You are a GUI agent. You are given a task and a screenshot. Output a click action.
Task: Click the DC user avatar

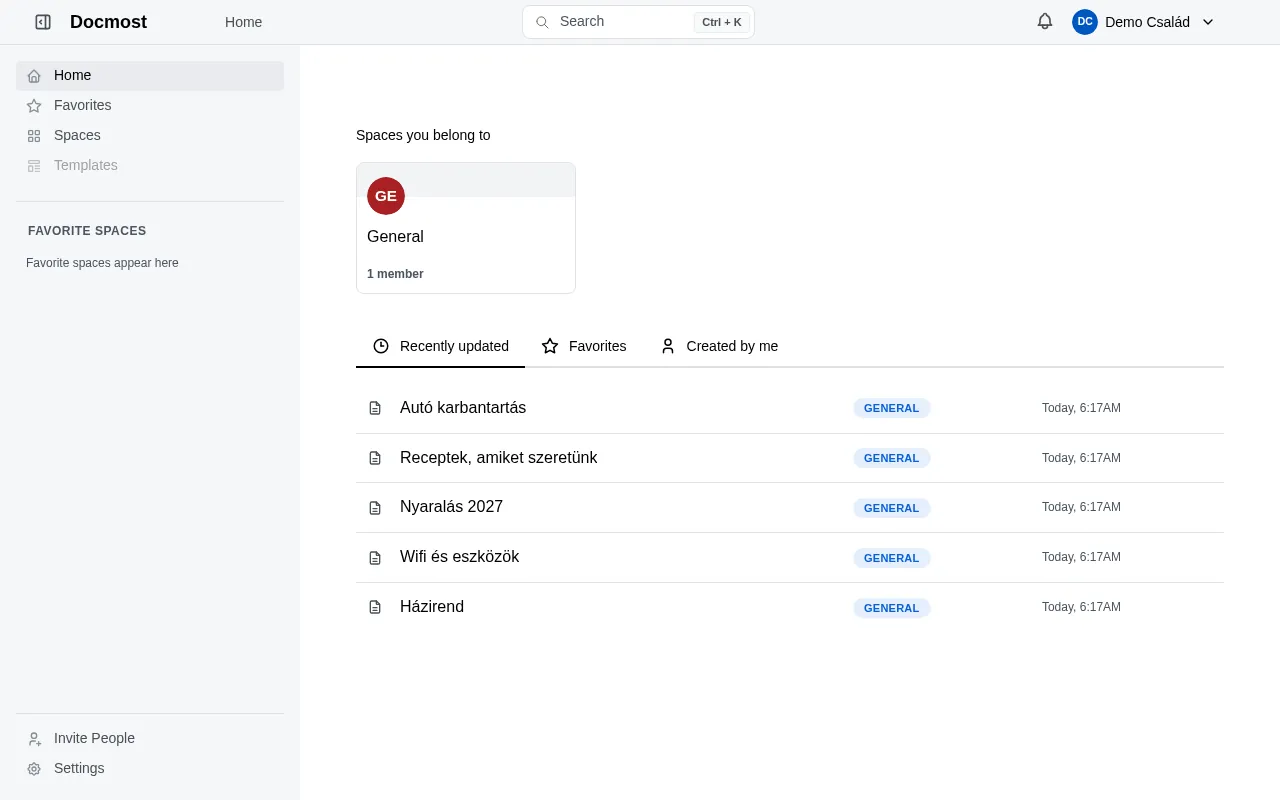(1085, 22)
